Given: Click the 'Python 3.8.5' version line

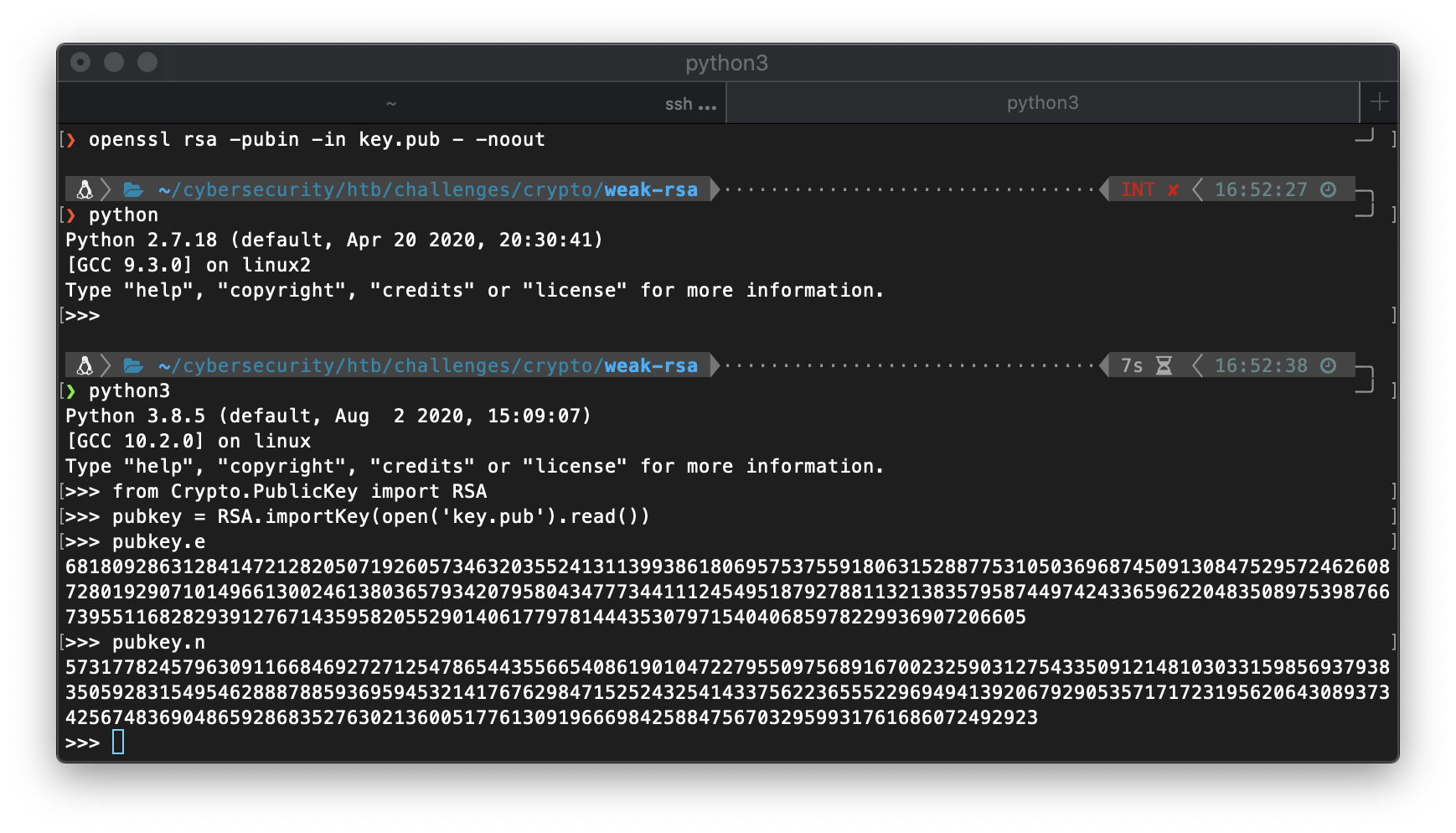Looking at the screenshot, I should (x=328, y=416).
